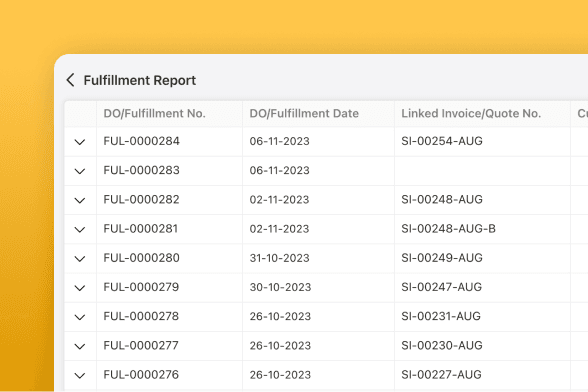The width and height of the screenshot is (588, 392).
Task: Click date cell 31-10-2023
Action: click(x=318, y=258)
